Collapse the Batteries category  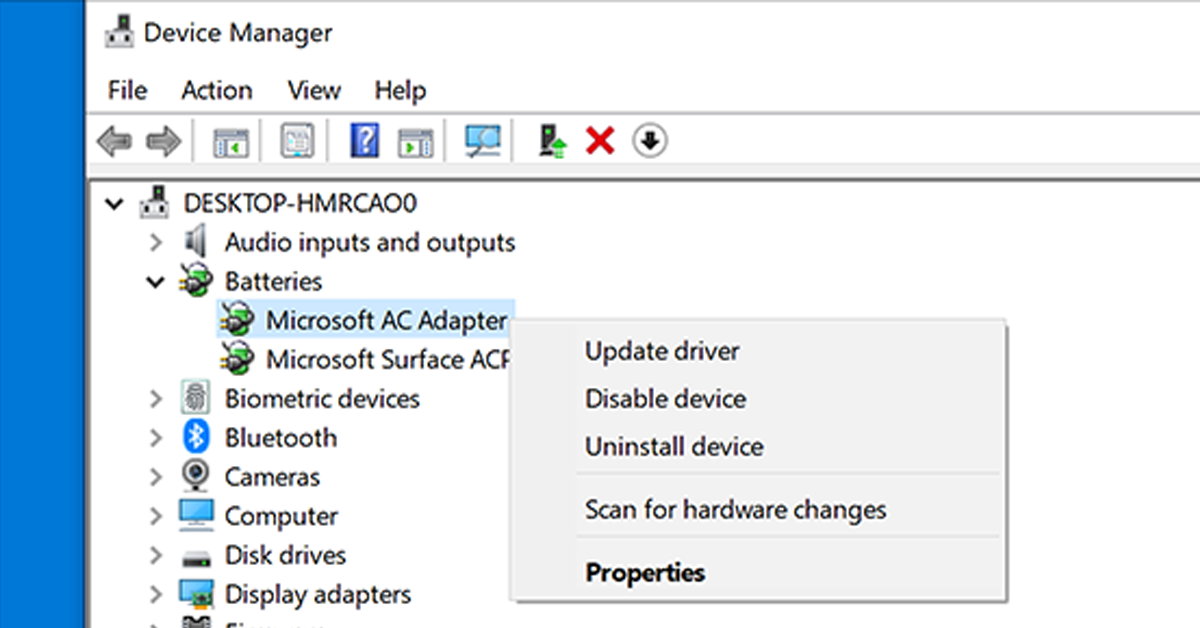click(156, 283)
